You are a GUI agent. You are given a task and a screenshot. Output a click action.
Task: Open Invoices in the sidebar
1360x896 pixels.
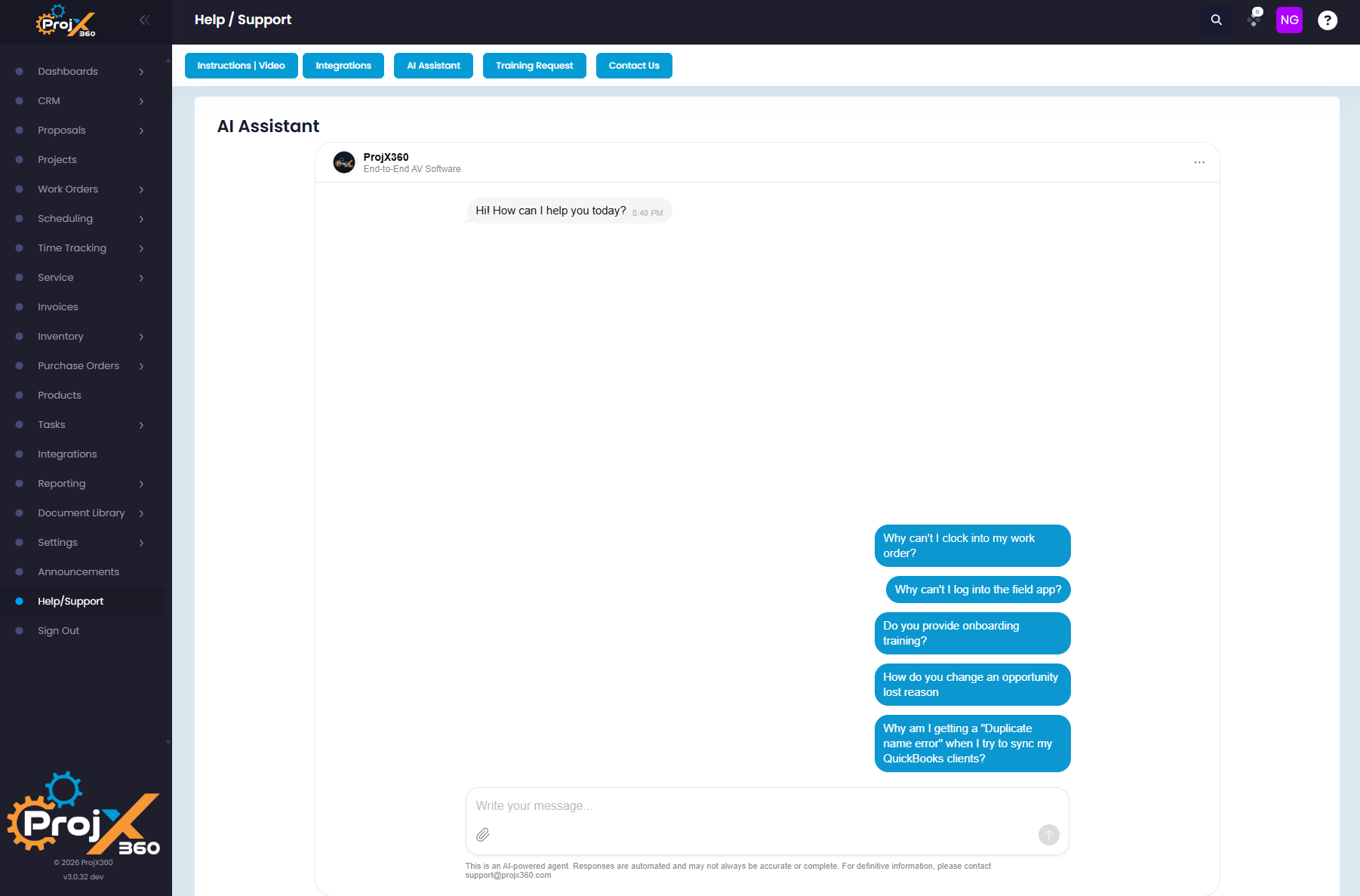coord(82,307)
